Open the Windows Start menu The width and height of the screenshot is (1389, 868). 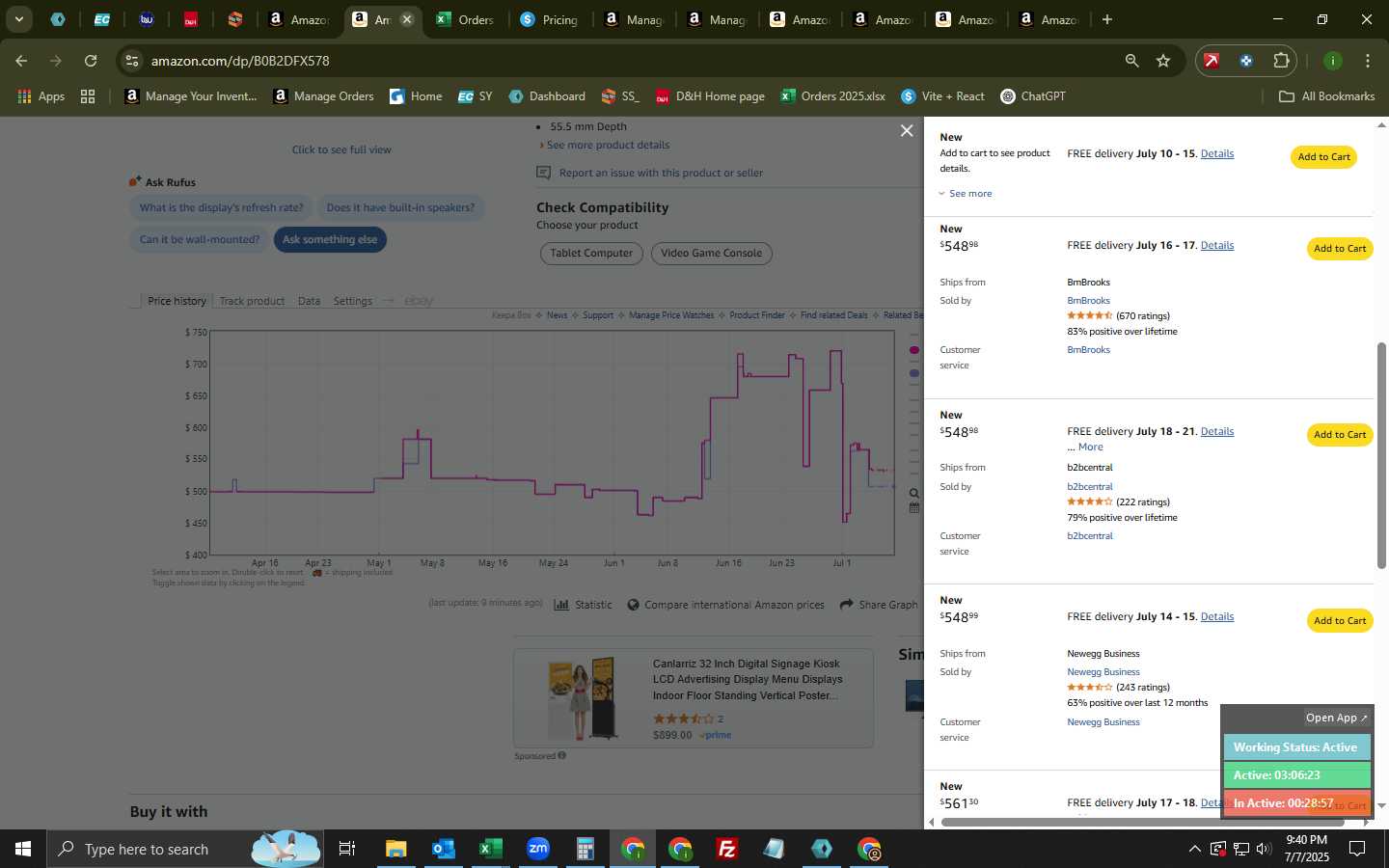click(23, 849)
